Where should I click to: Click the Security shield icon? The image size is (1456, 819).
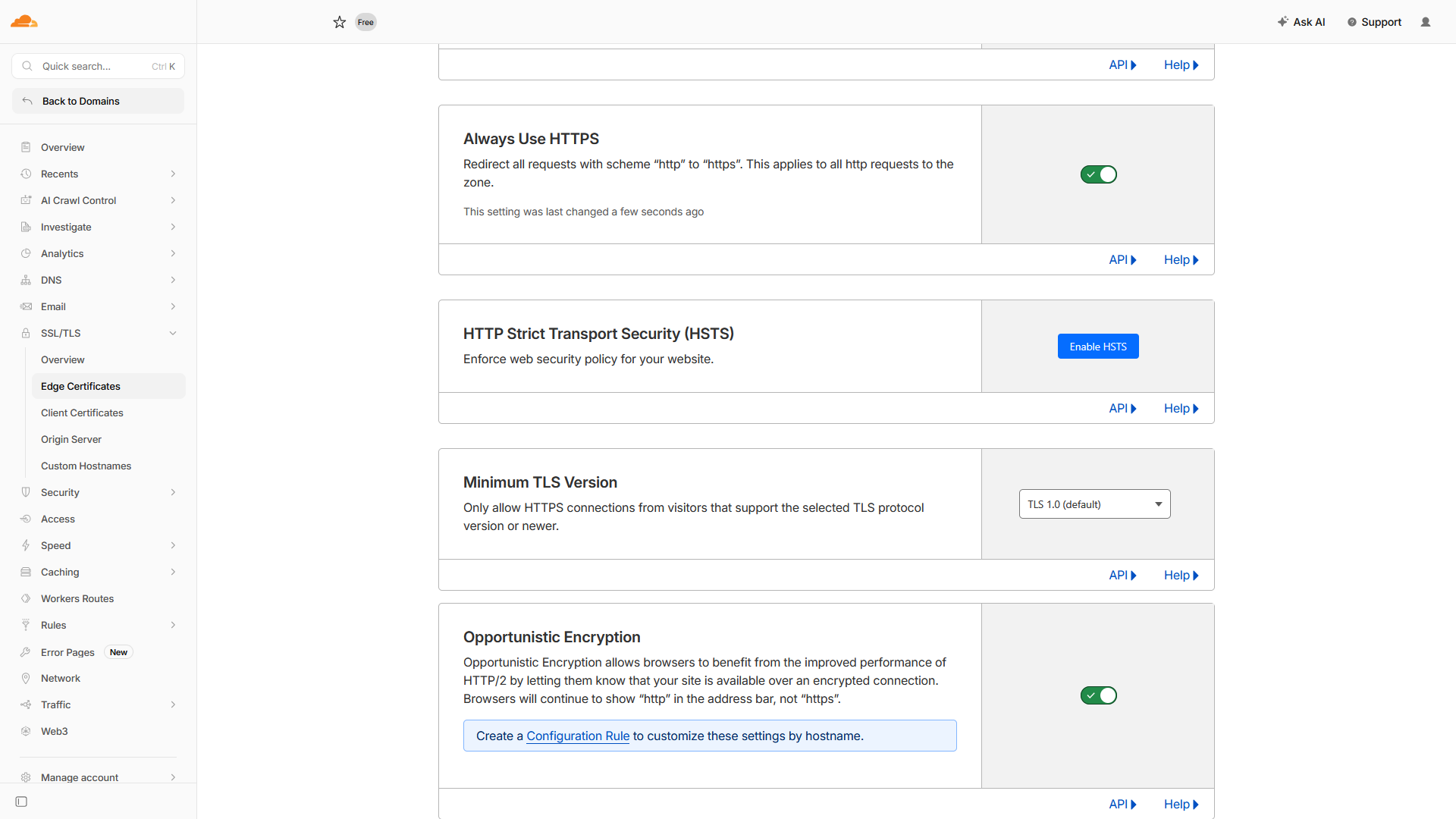pyautogui.click(x=26, y=492)
